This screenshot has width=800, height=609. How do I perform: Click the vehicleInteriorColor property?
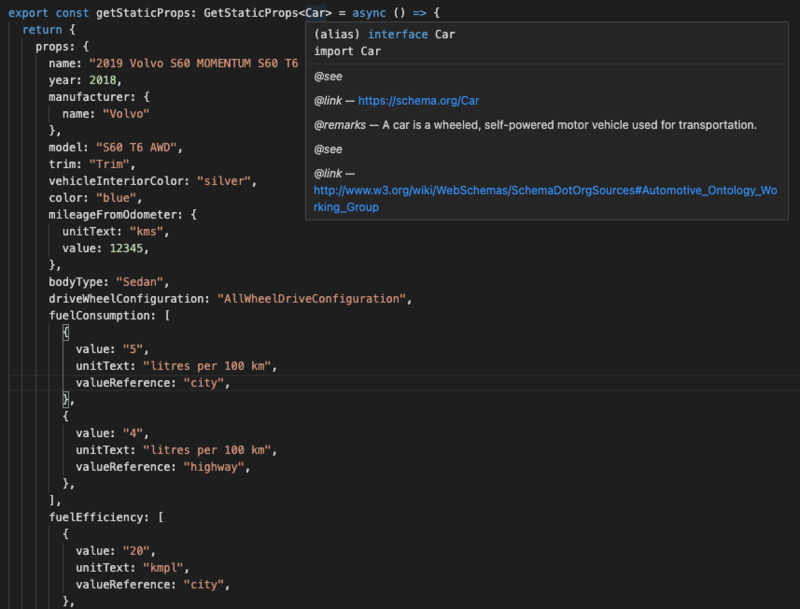pyautogui.click(x=116, y=181)
